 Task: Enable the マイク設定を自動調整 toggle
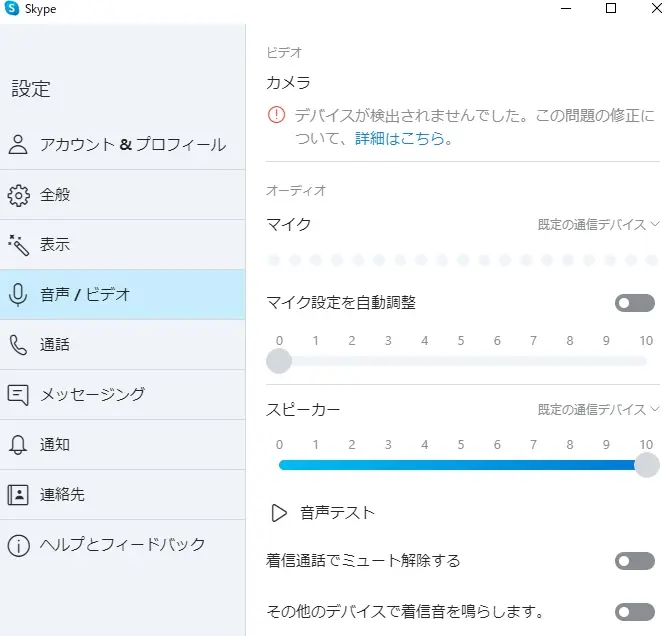[635, 303]
